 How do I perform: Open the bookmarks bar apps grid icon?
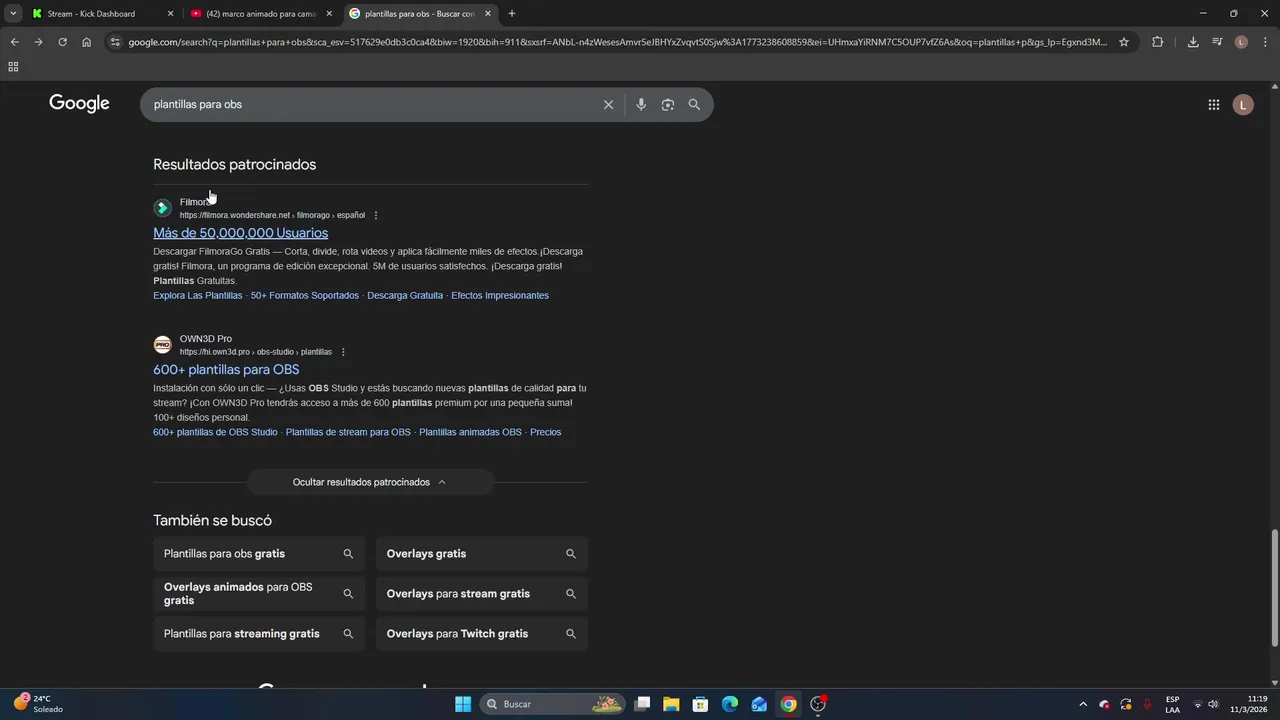[13, 67]
